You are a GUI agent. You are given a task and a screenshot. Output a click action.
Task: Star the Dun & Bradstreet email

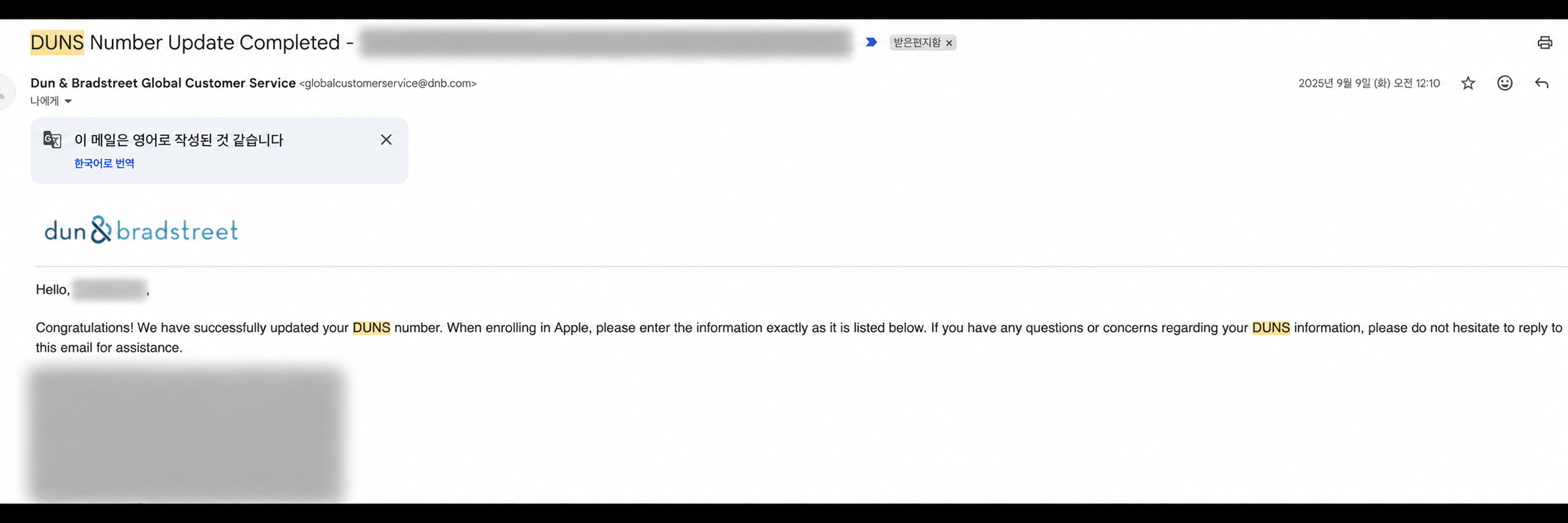(x=1468, y=83)
